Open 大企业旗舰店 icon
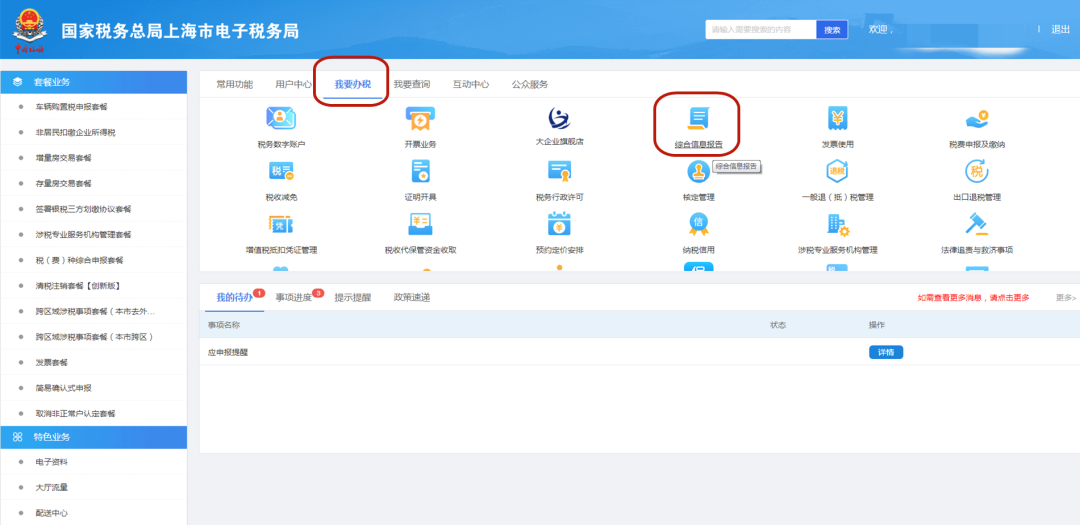Screen dimensions: 1080x525 559,119
